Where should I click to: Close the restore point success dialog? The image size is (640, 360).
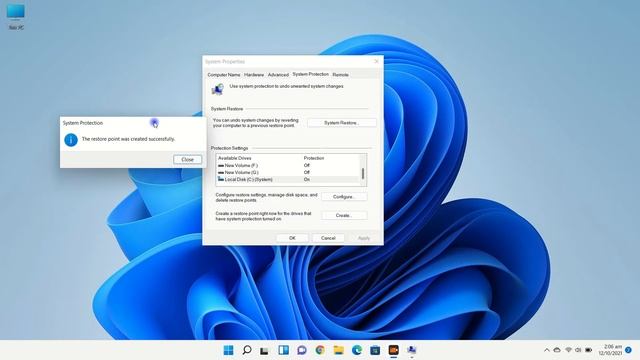(x=187, y=160)
